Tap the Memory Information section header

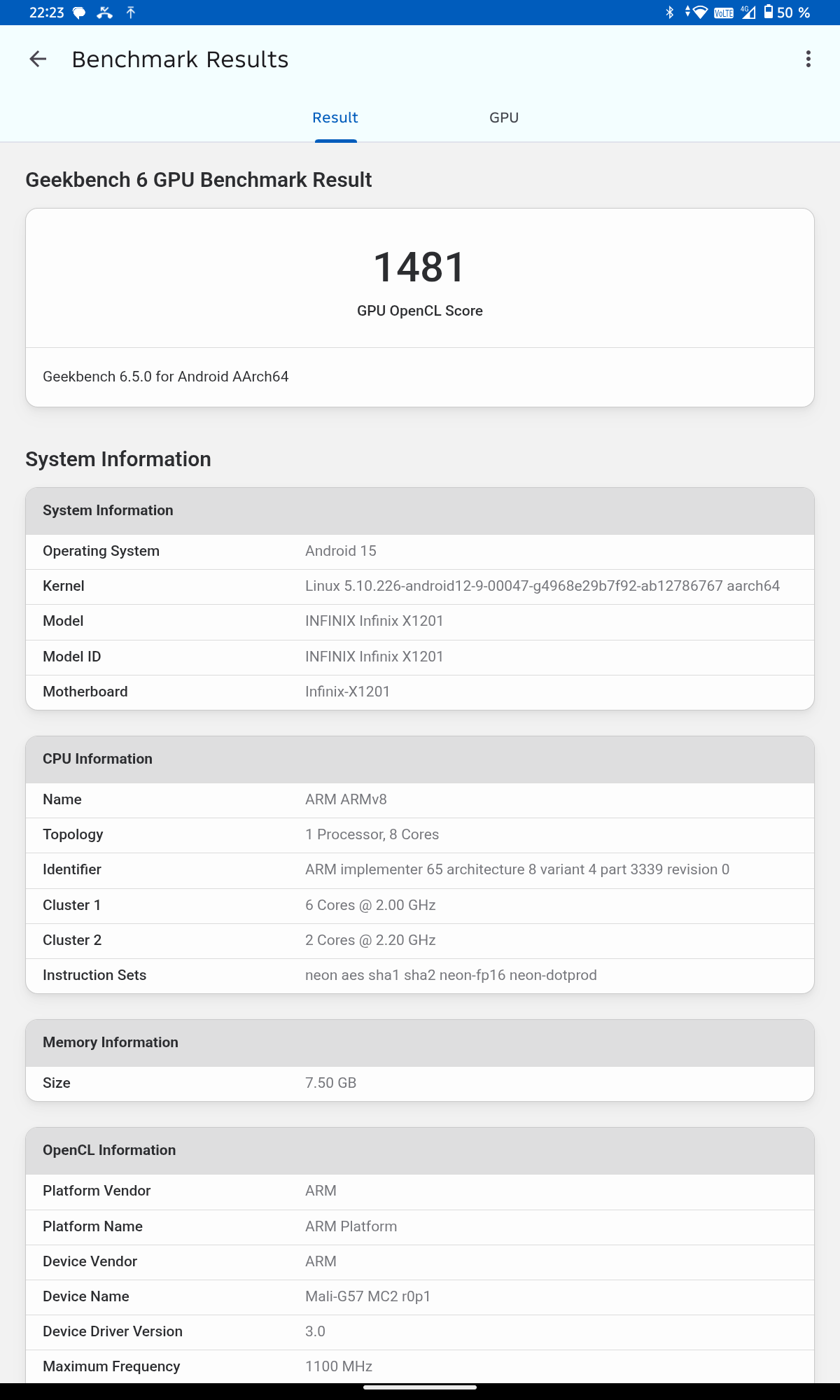[111, 1042]
